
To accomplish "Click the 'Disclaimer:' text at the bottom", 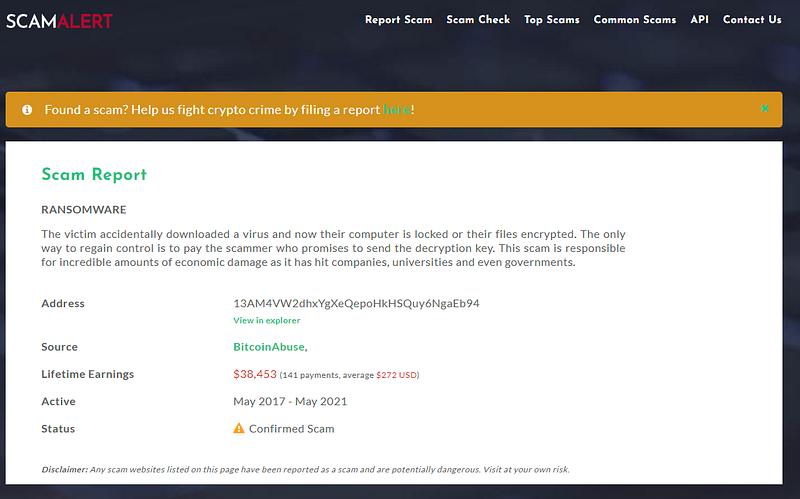I will click(x=64, y=469).
